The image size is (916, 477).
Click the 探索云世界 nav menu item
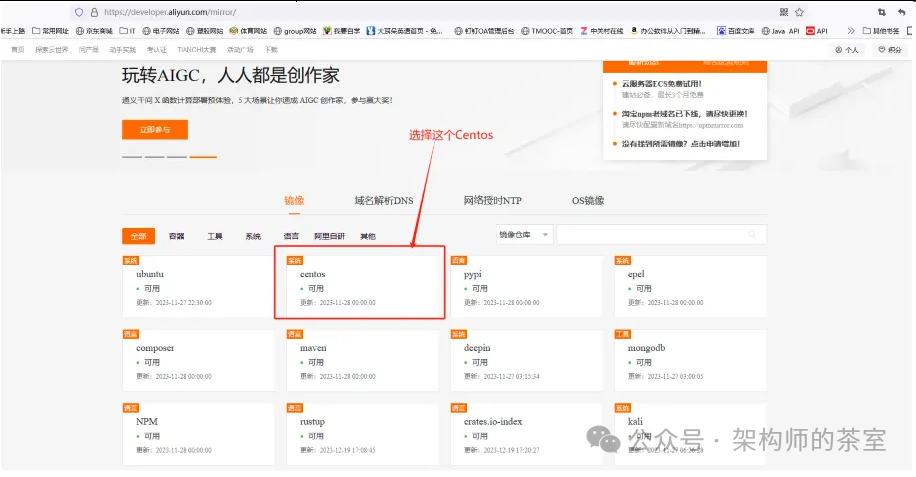point(51,50)
